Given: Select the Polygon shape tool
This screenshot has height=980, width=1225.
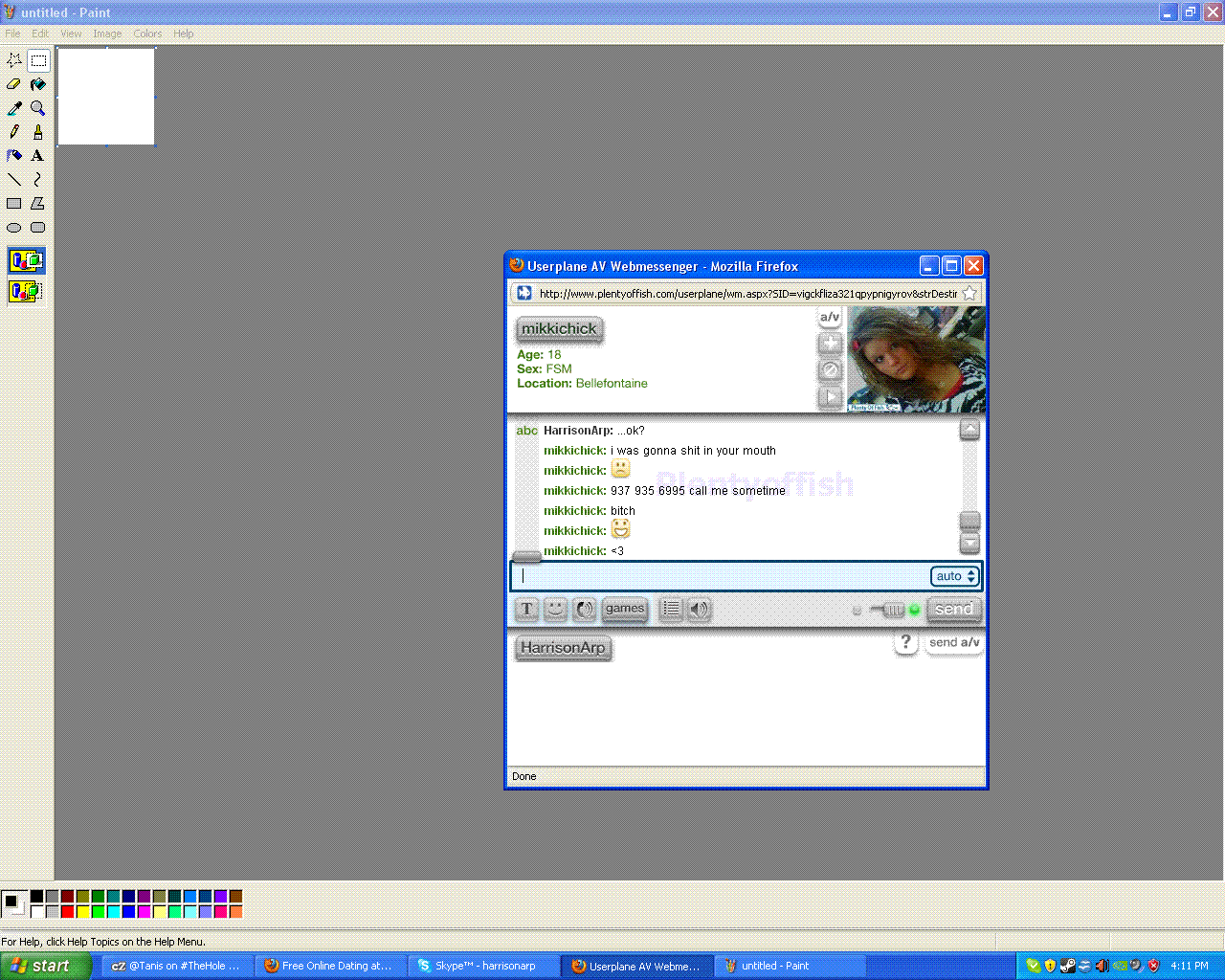Looking at the screenshot, I should click(x=38, y=203).
